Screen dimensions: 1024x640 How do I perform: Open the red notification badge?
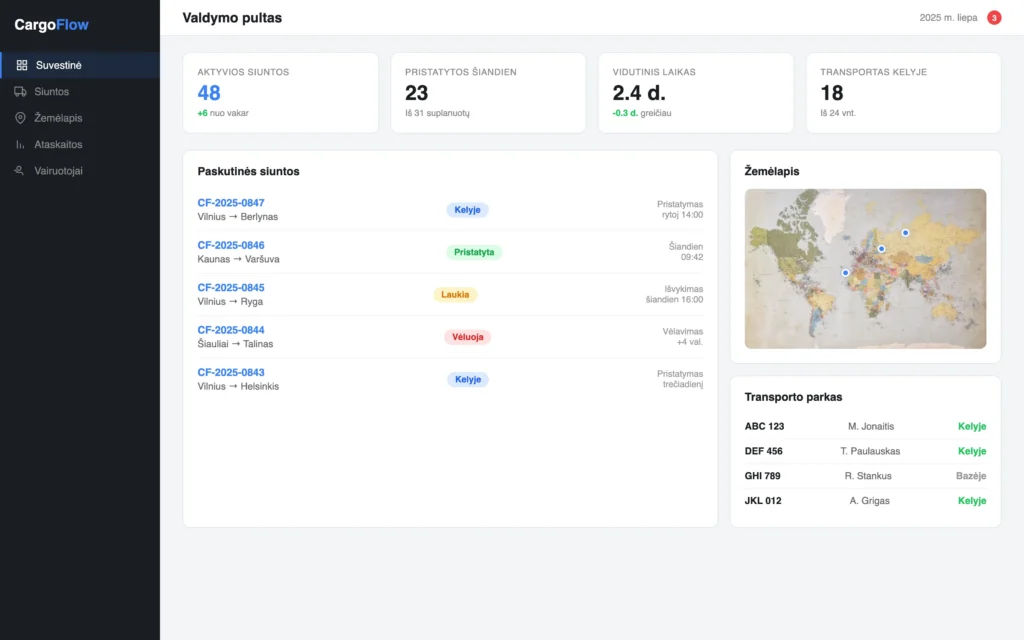point(994,18)
